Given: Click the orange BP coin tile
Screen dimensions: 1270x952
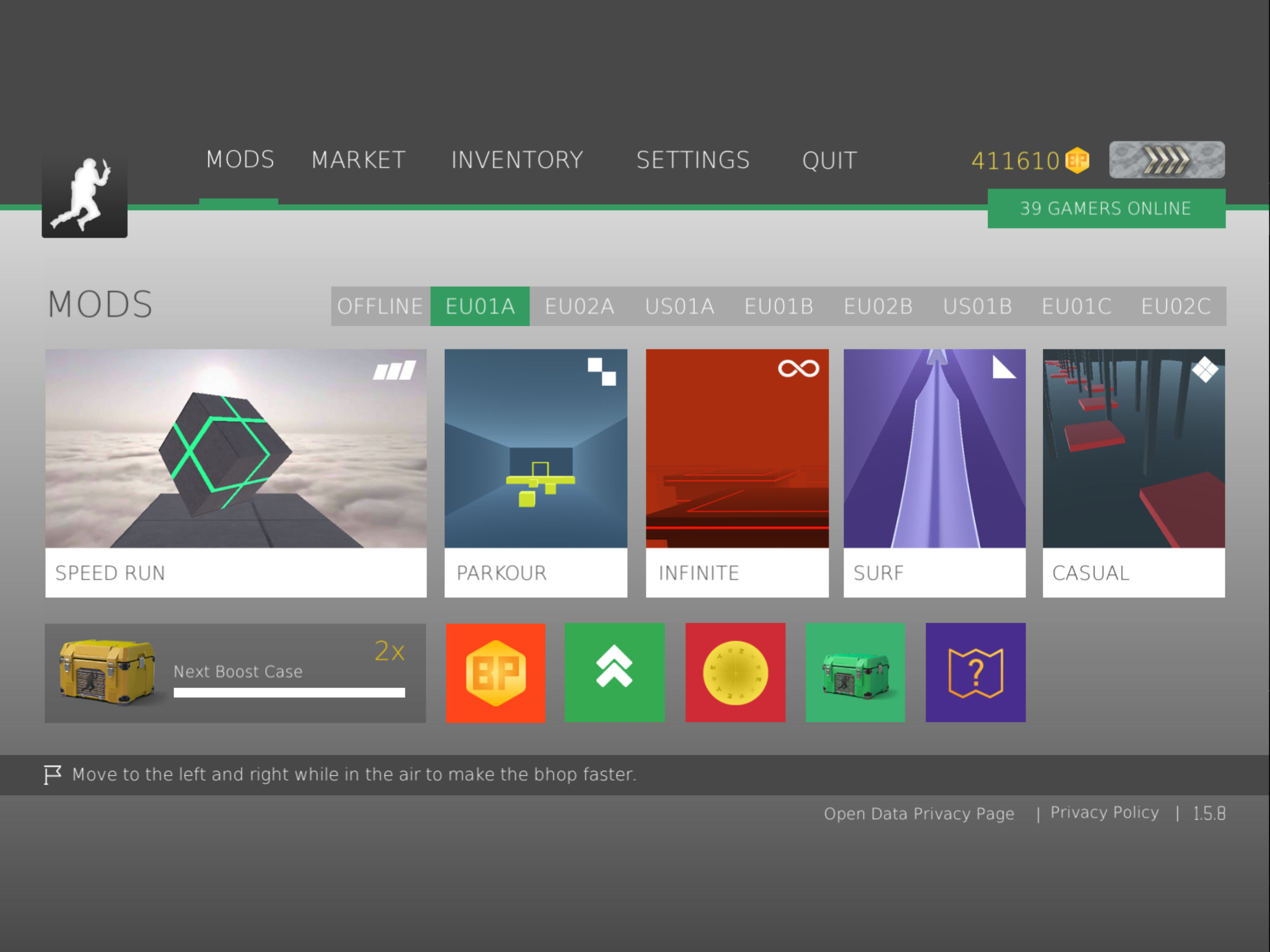Looking at the screenshot, I should [x=496, y=672].
